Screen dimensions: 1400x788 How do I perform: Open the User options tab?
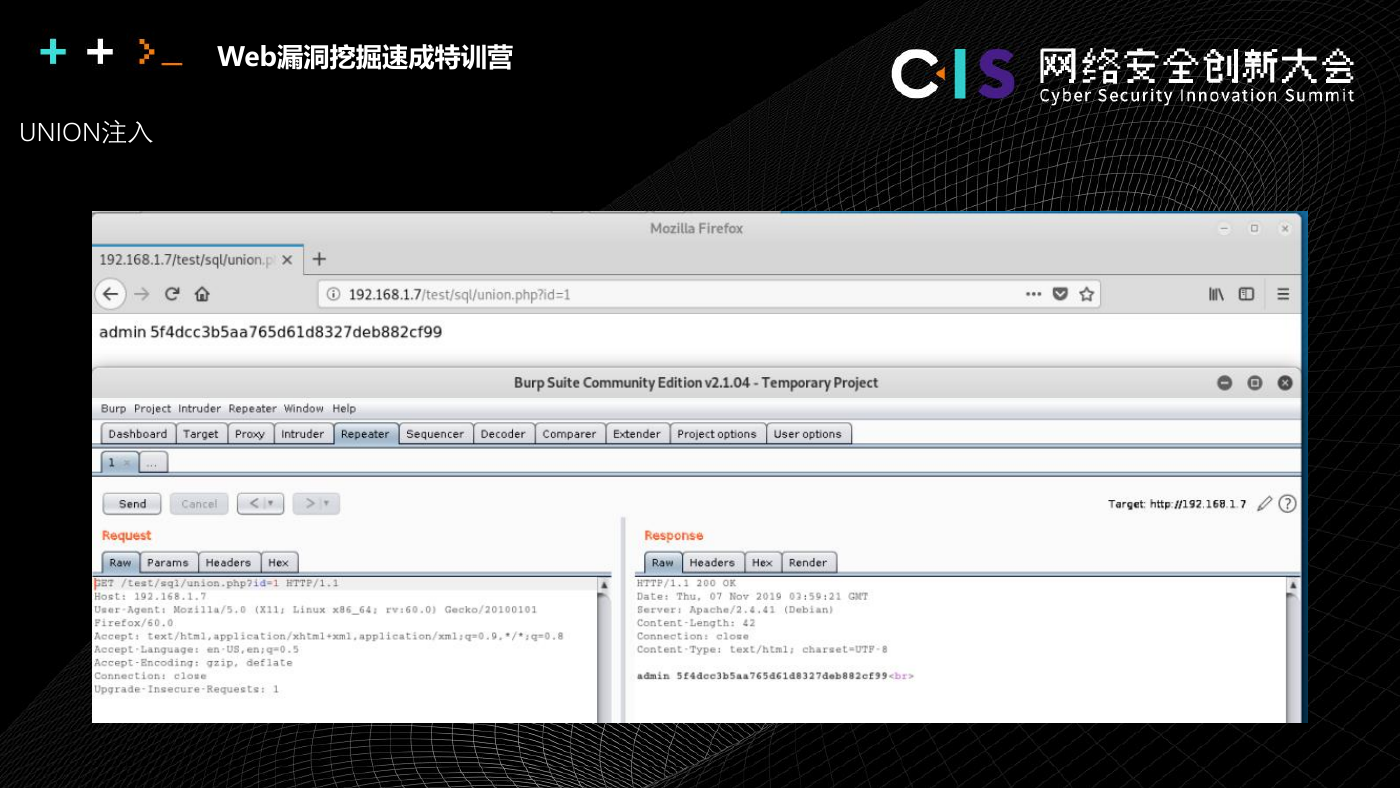tap(808, 434)
